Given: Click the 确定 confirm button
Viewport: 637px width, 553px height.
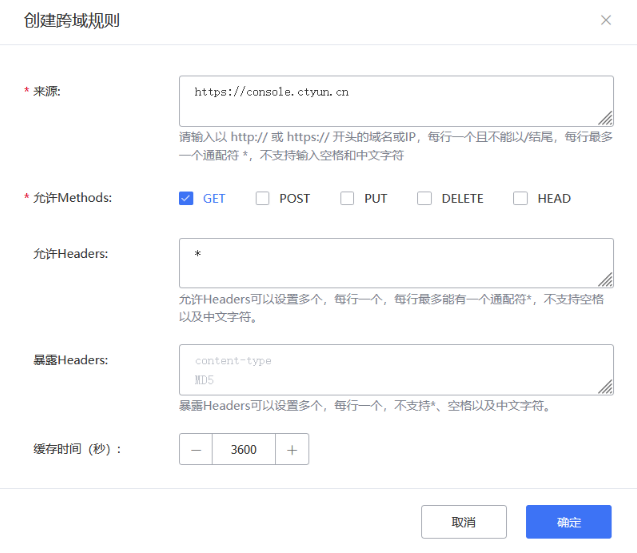Looking at the screenshot, I should (569, 522).
